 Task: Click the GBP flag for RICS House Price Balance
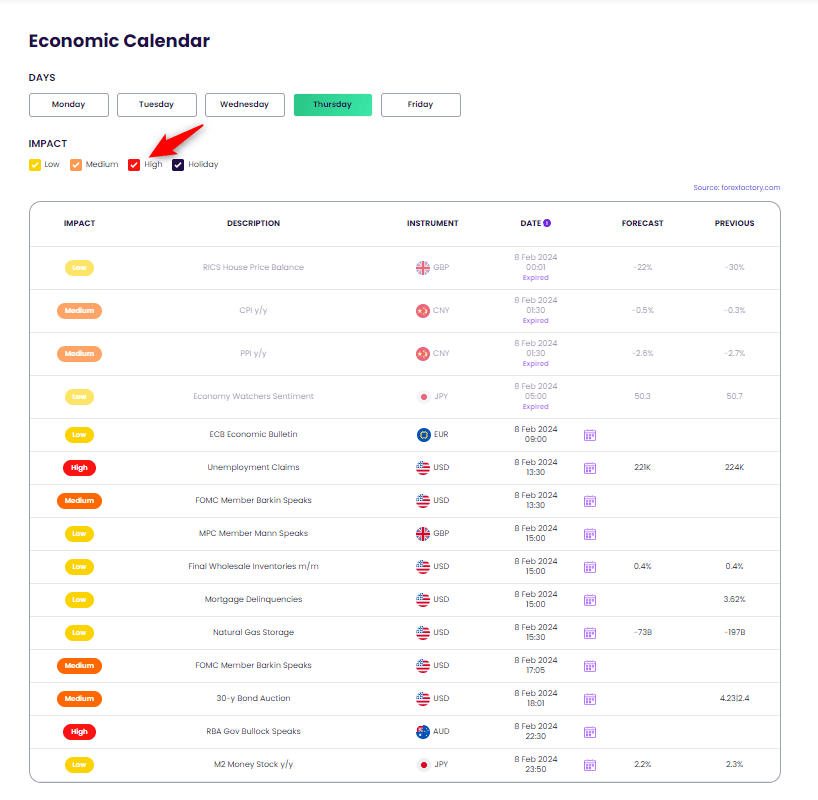point(420,268)
